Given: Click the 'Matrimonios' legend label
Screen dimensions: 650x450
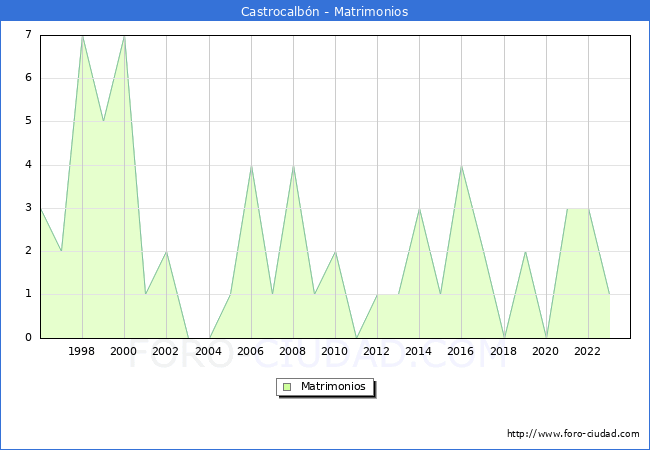Looking at the screenshot, I should (x=333, y=386).
